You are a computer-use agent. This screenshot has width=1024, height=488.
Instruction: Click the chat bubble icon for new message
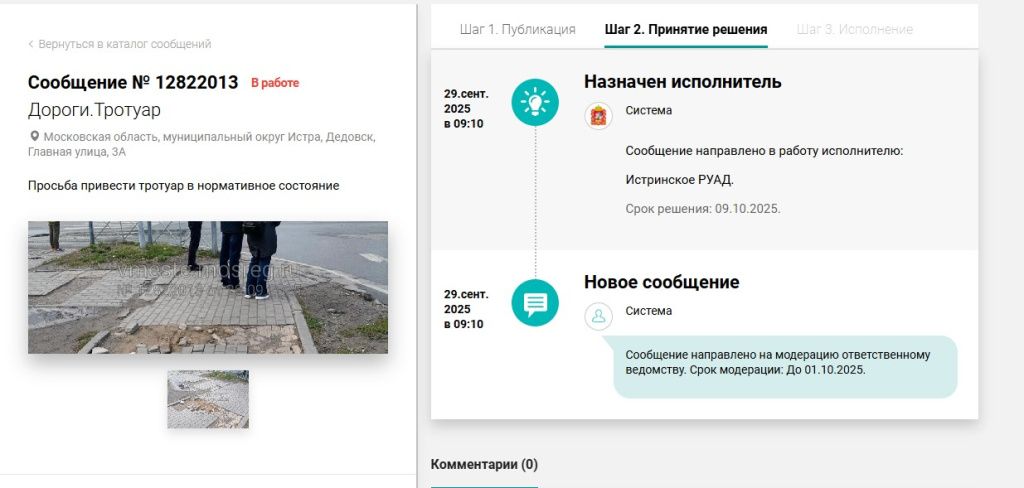coord(535,303)
